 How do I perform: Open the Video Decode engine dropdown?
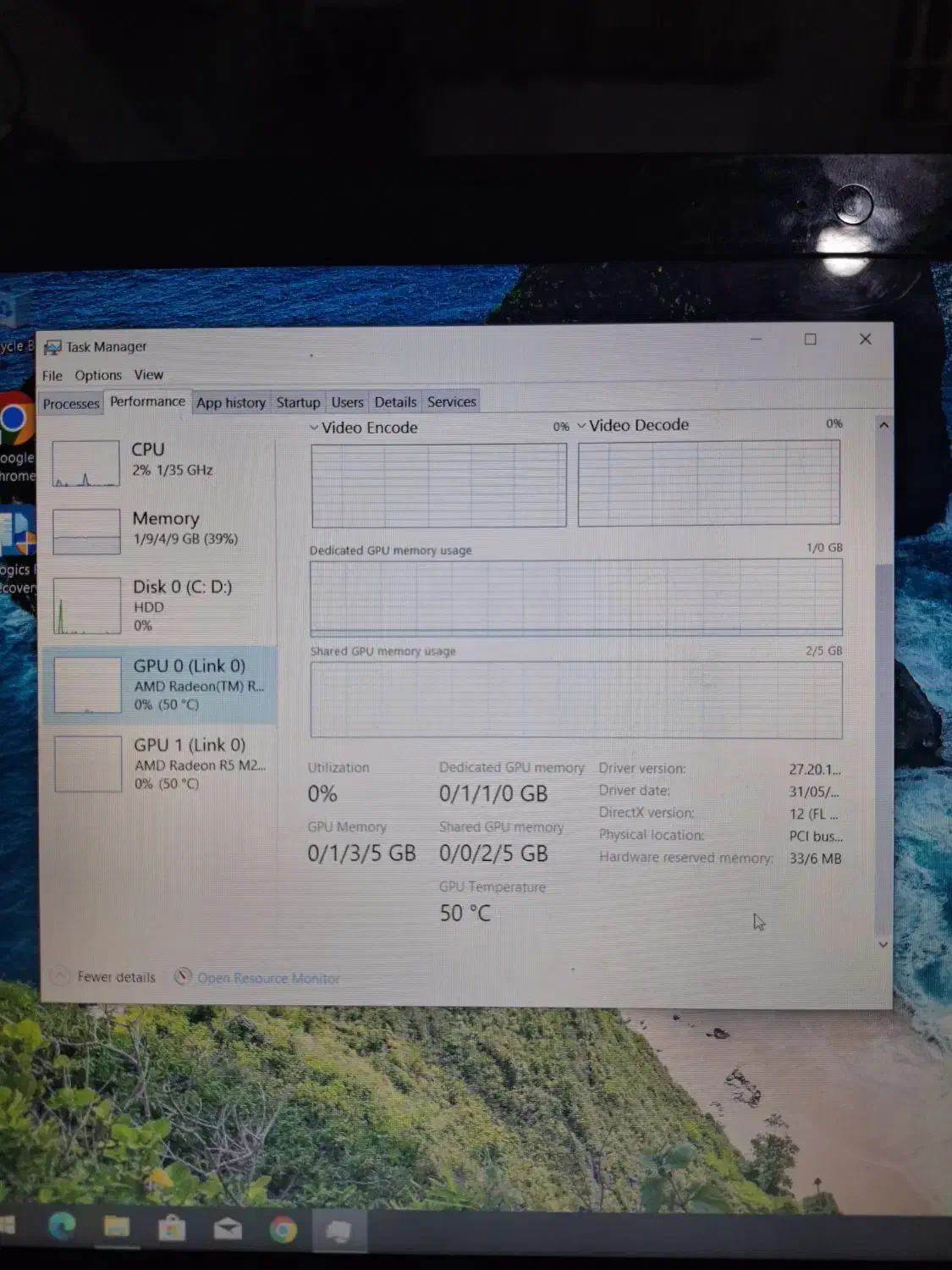pos(581,426)
